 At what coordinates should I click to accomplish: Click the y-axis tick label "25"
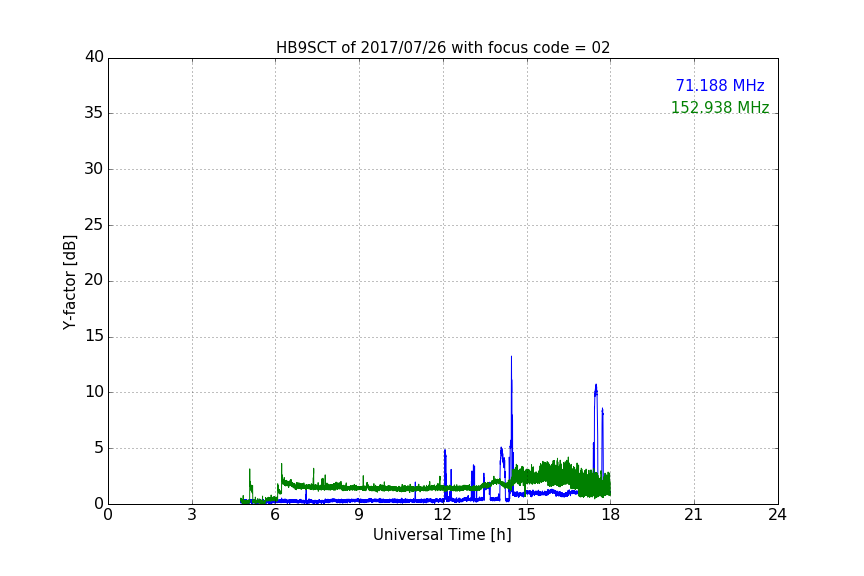pos(94,224)
